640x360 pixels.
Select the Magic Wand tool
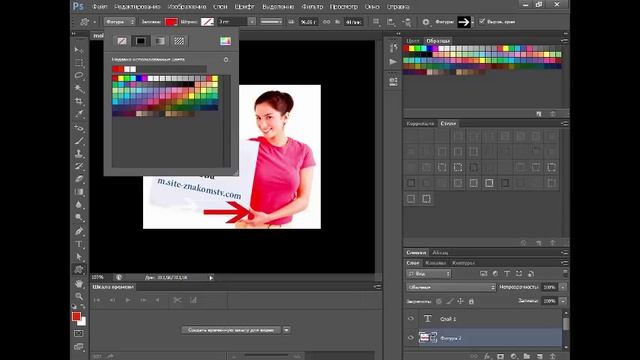(x=79, y=88)
